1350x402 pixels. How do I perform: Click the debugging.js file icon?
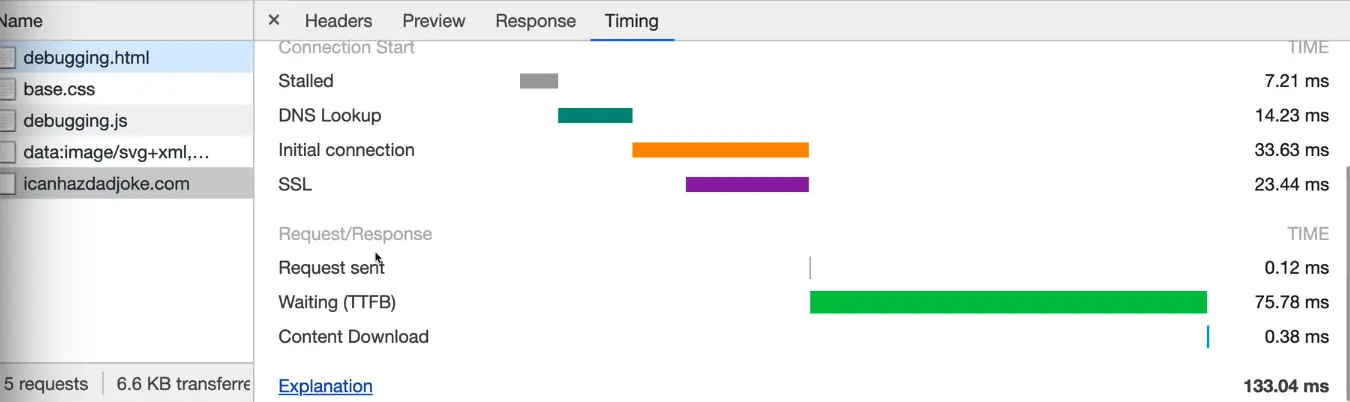[x=8, y=121]
